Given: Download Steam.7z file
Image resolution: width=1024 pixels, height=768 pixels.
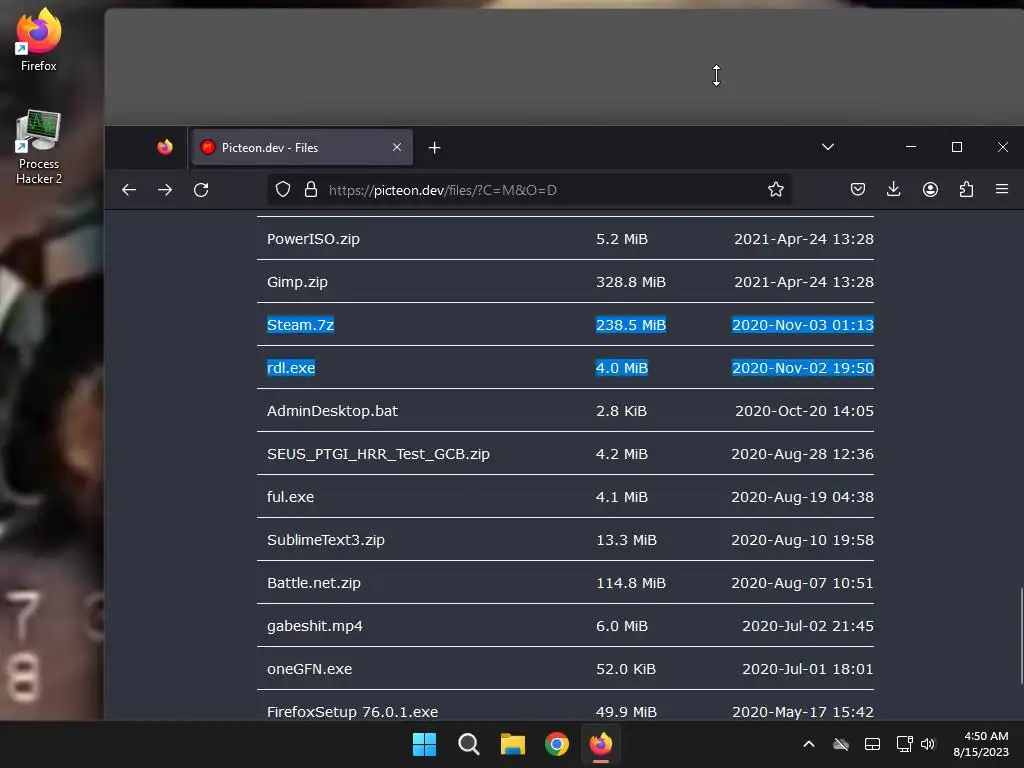Looking at the screenshot, I should [x=300, y=325].
